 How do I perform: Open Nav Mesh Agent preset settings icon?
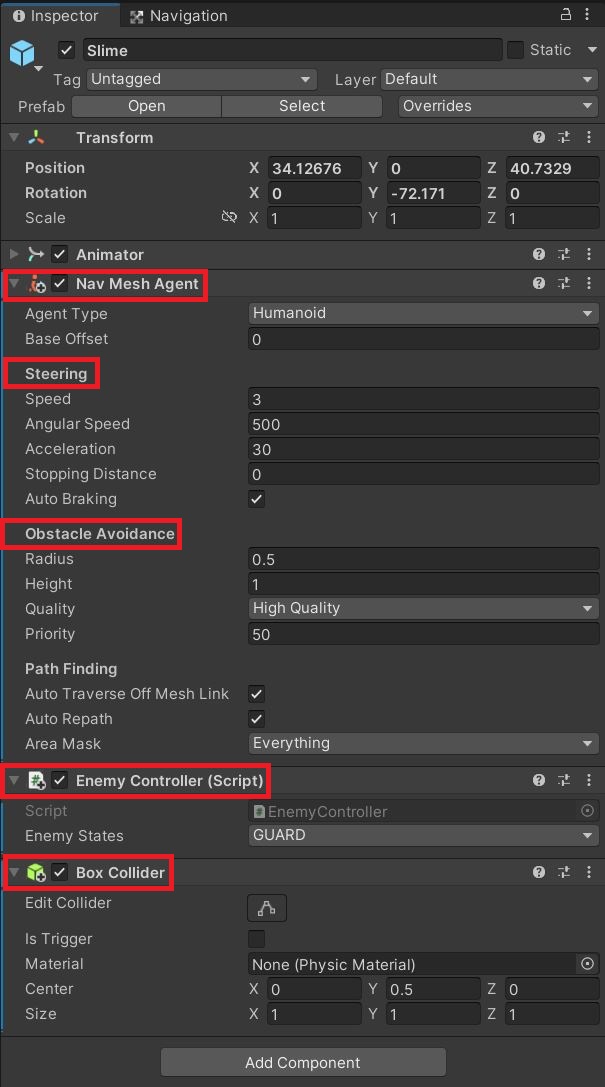[x=564, y=283]
